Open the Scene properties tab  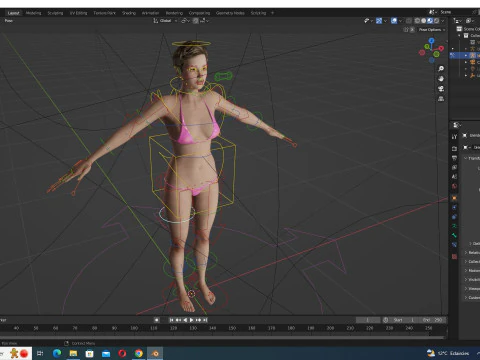(454, 177)
